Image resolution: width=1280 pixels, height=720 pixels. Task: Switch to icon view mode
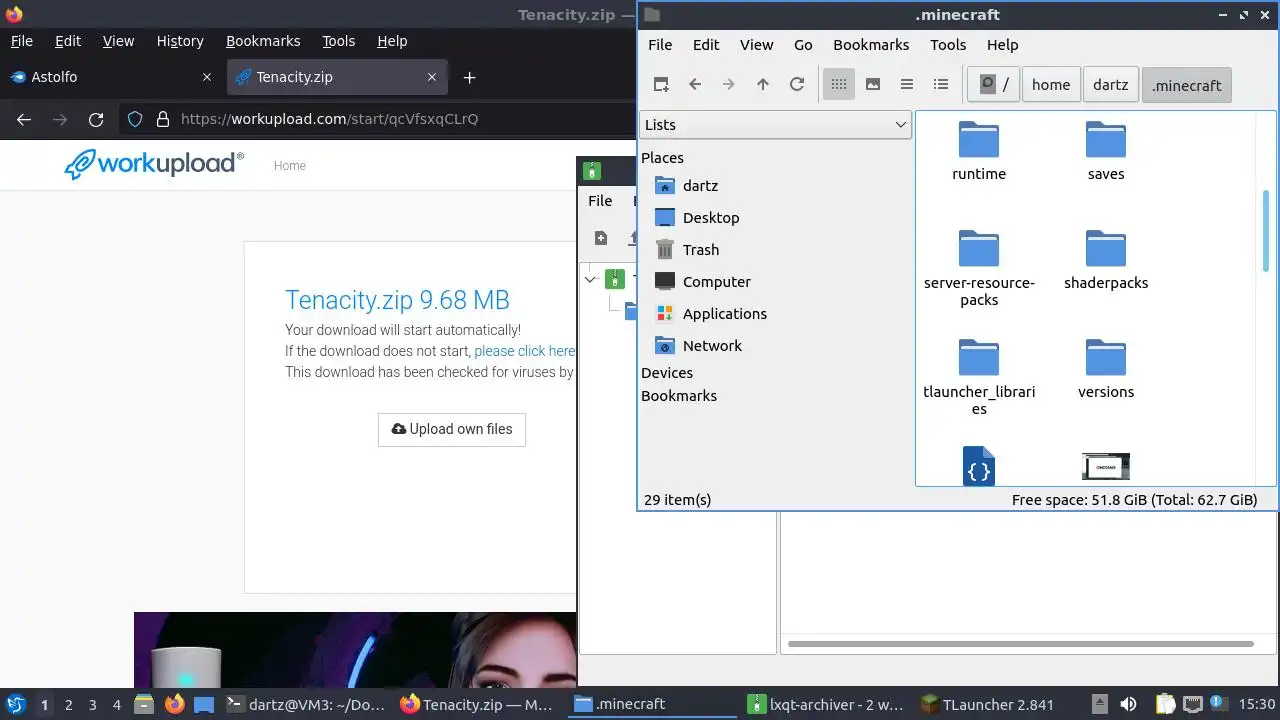[839, 85]
